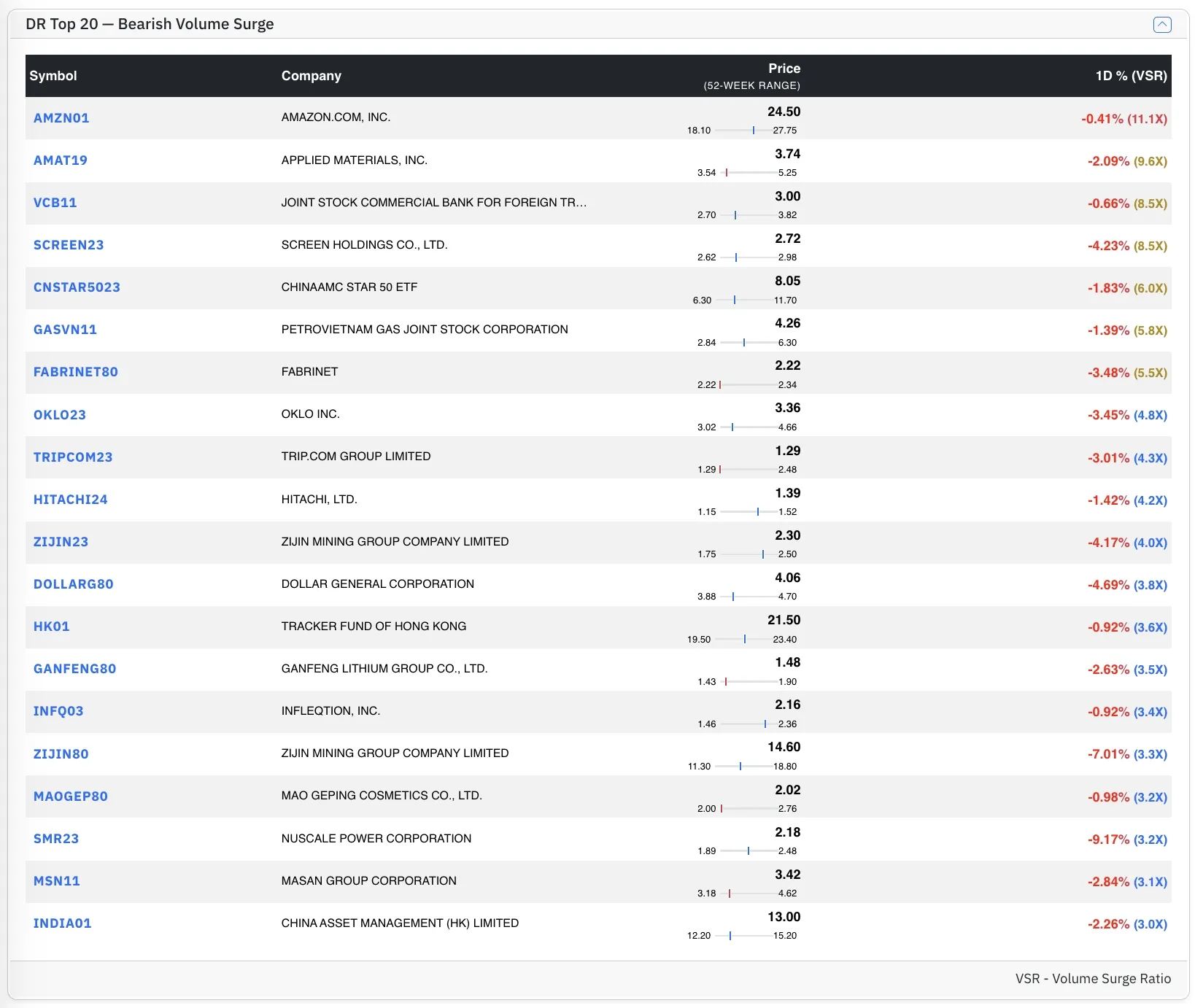Image resolution: width=1195 pixels, height=1008 pixels.
Task: Open the HK01 symbol link
Action: coord(52,627)
